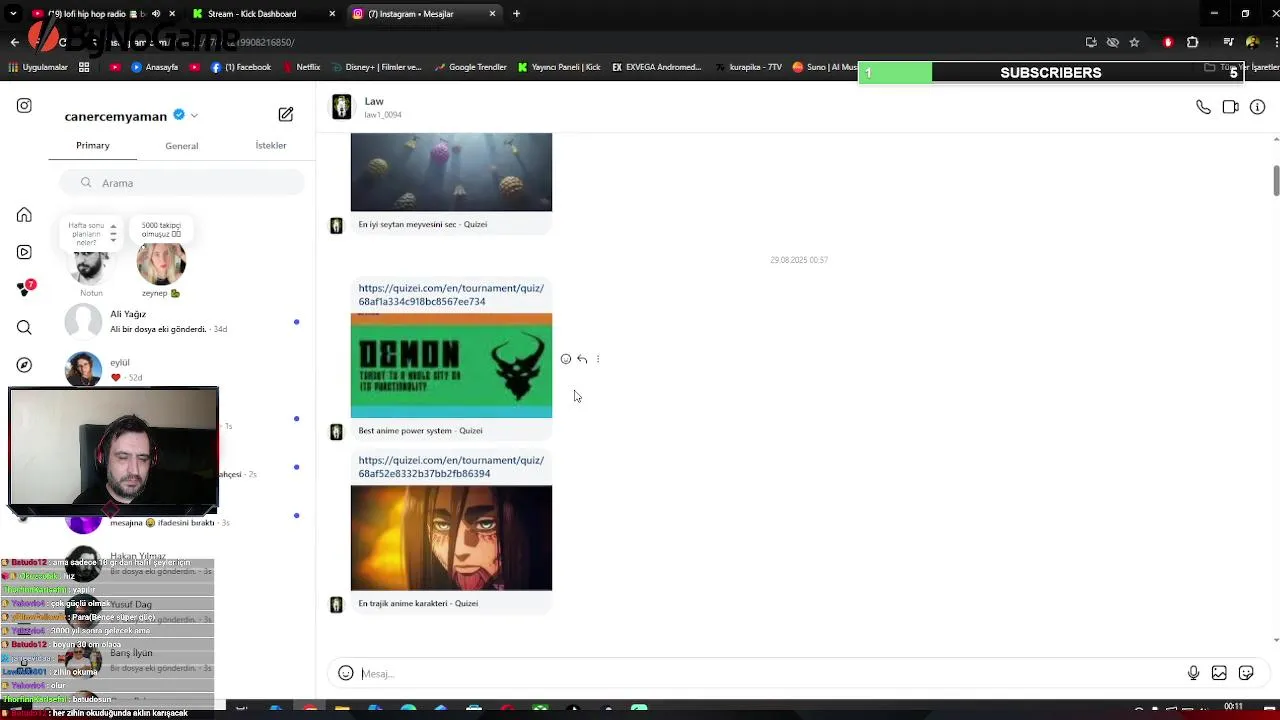Open quizei link ending 68af1a334c918bc8567ee734

tap(451, 295)
